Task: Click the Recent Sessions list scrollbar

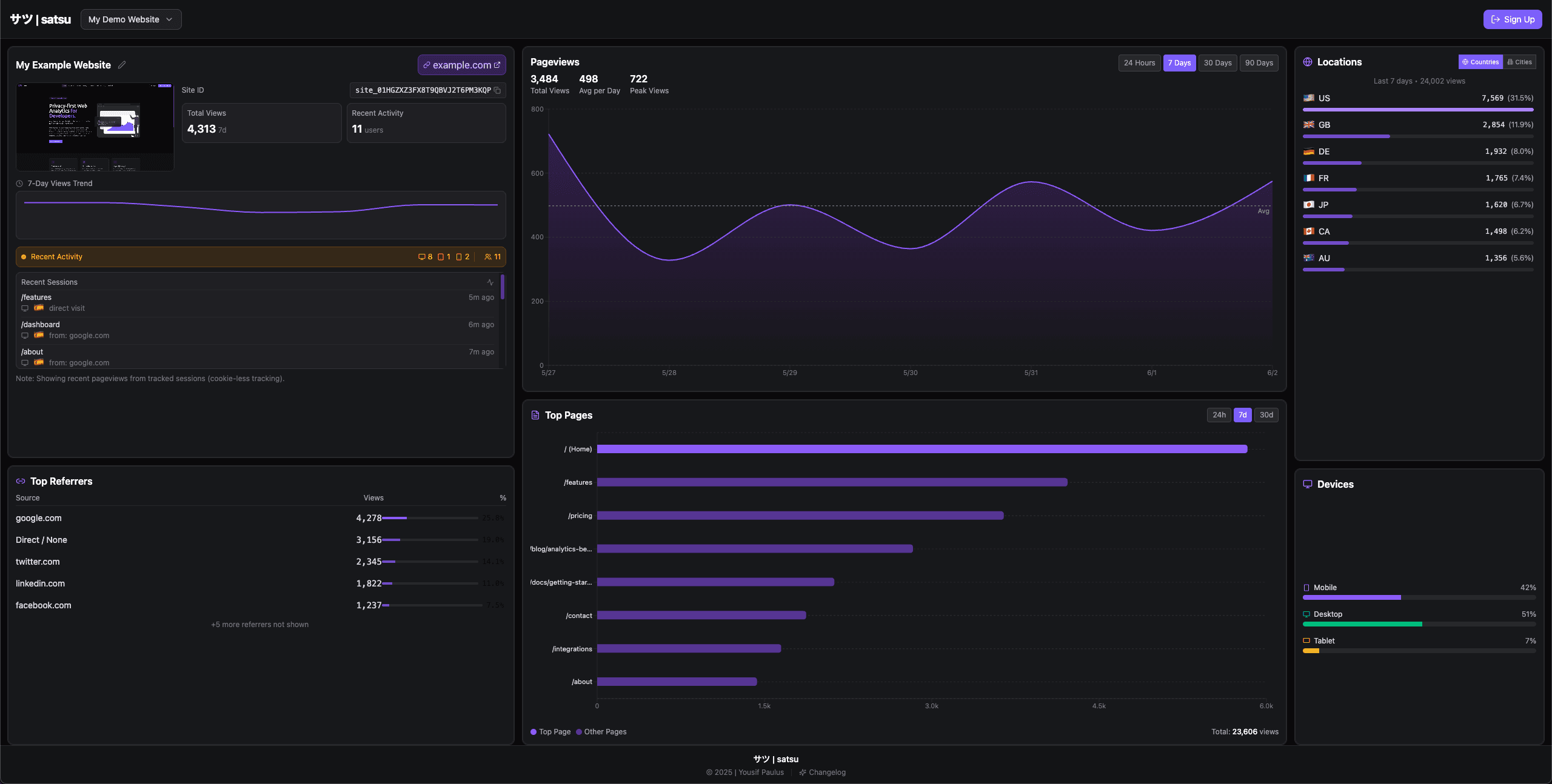Action: (x=503, y=287)
